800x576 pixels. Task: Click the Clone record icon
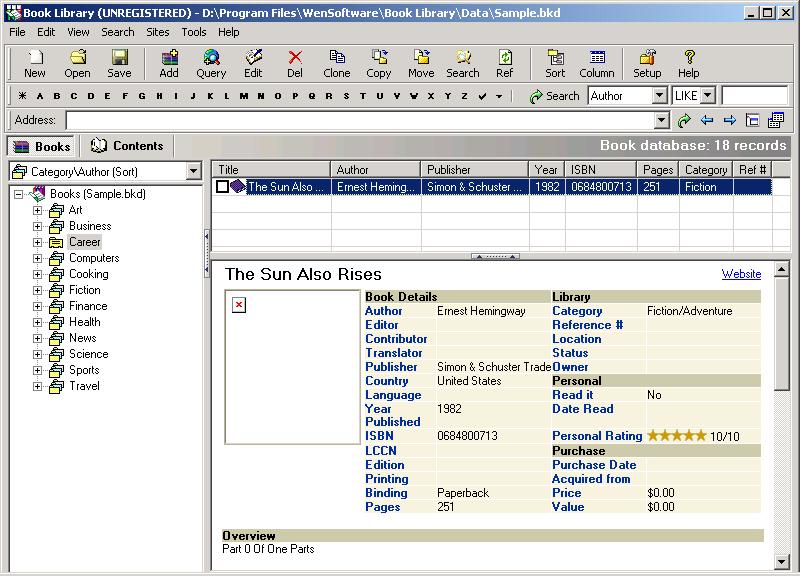pos(337,64)
